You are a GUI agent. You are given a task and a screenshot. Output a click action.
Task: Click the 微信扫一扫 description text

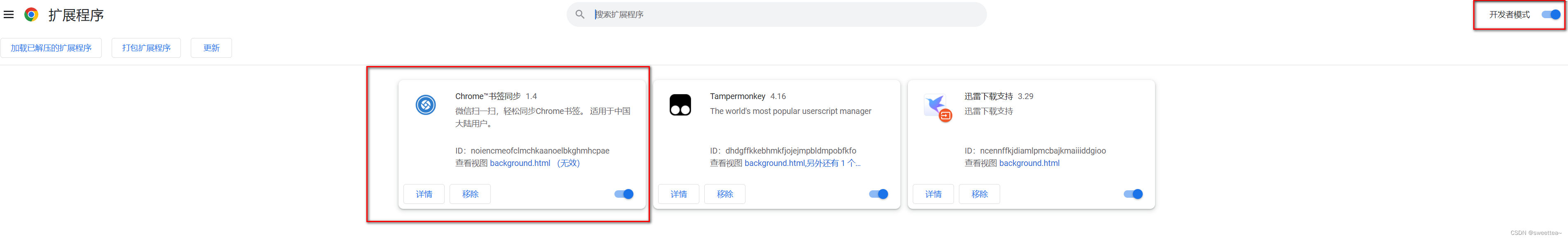point(542,117)
